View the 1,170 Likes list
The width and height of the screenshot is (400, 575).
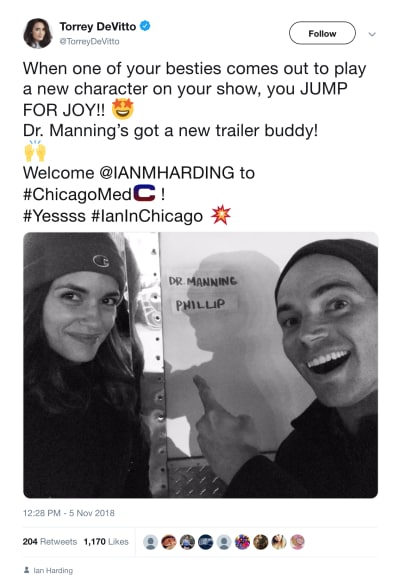click(106, 542)
